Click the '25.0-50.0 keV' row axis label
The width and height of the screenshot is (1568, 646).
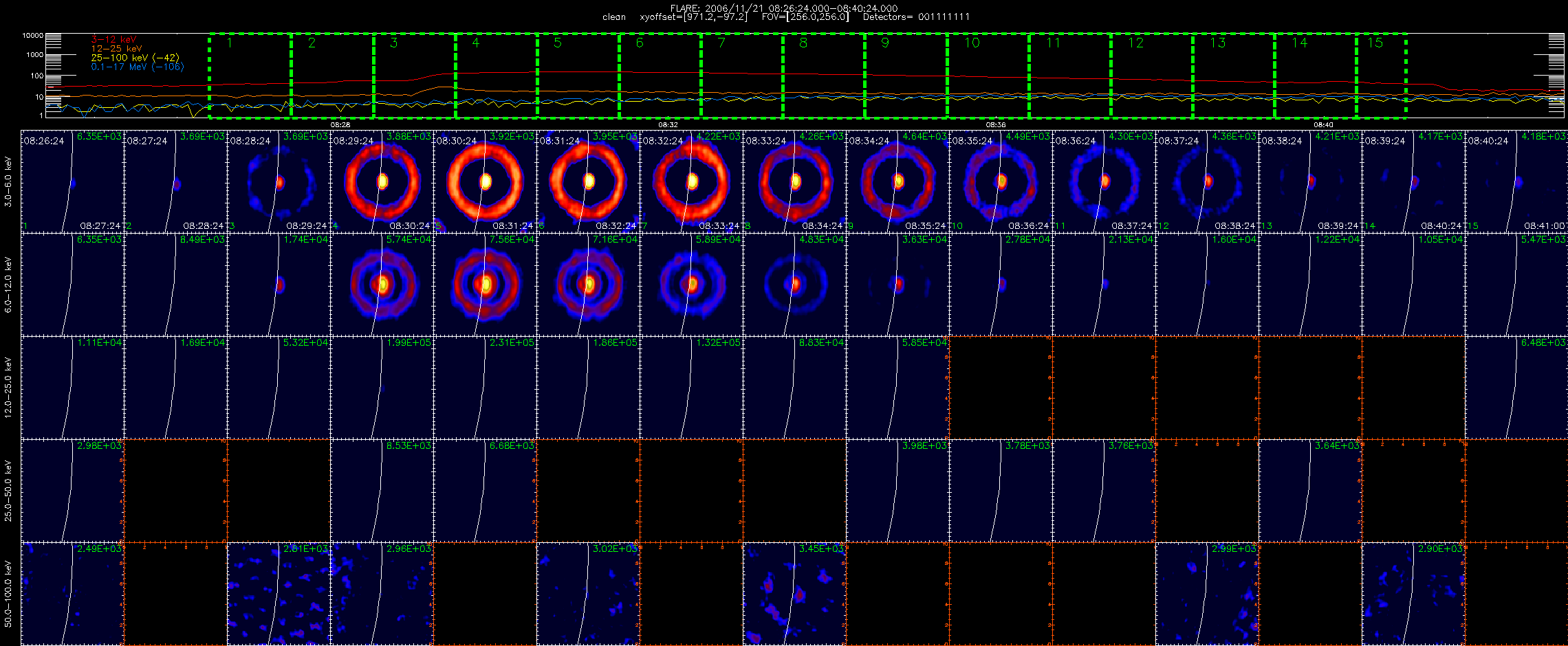[8, 491]
